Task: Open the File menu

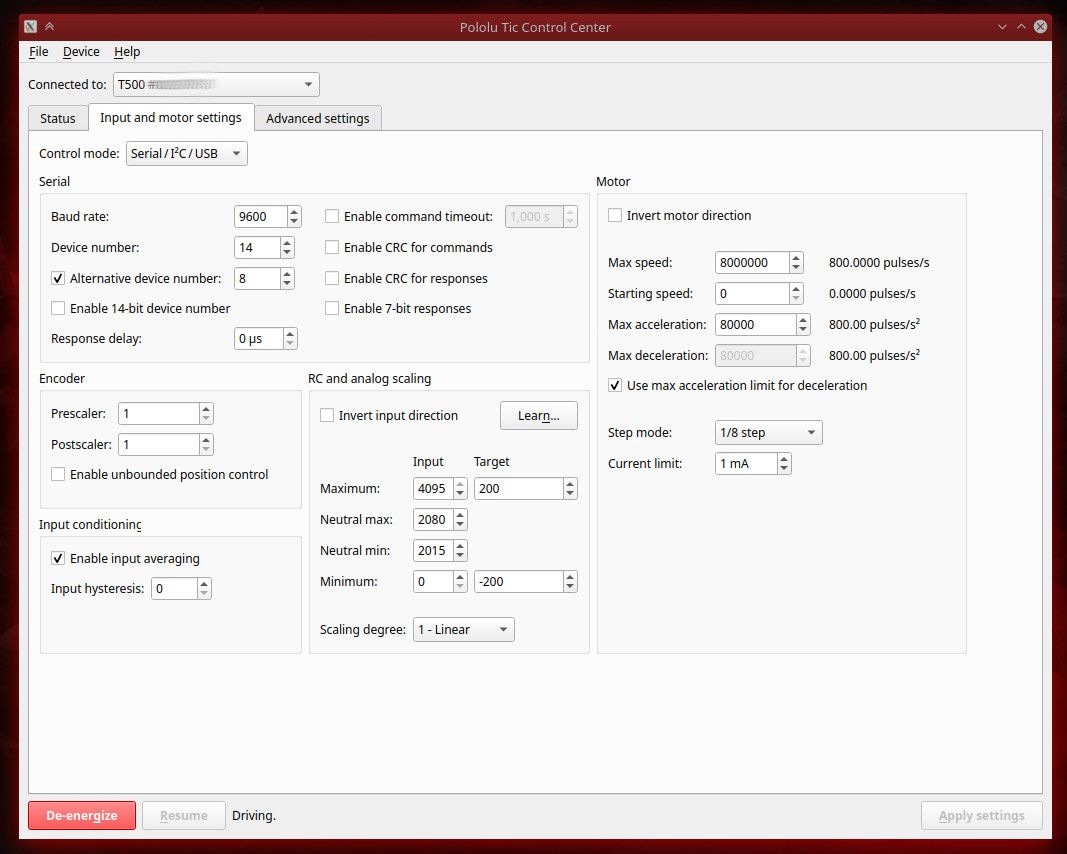Action: [38, 51]
